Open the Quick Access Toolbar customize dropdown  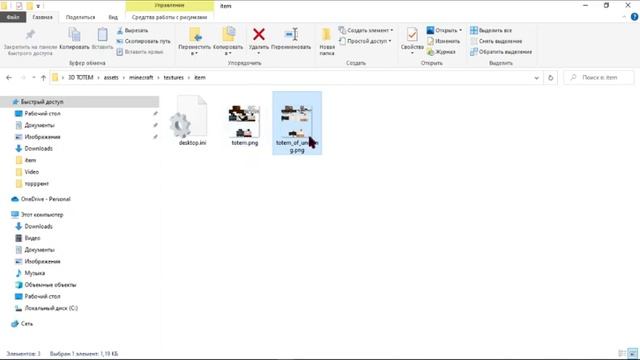[38, 6]
